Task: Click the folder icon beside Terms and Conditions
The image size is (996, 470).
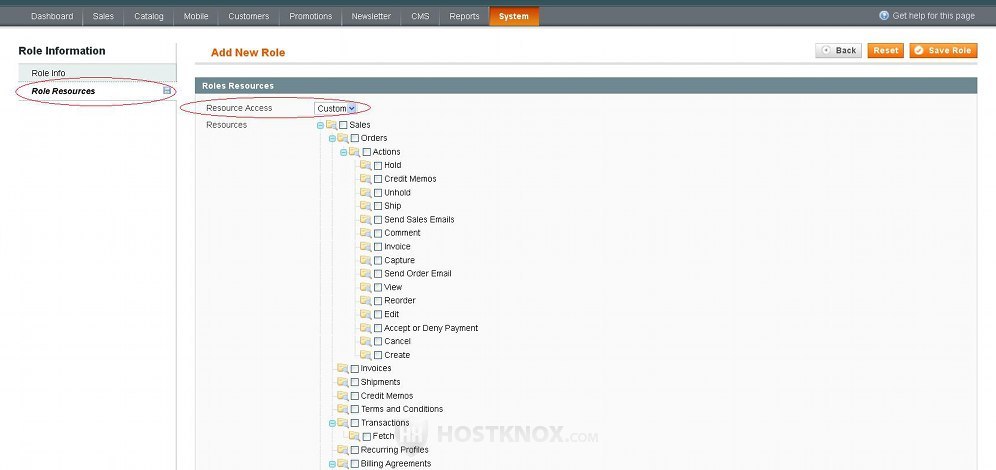Action: pos(343,409)
